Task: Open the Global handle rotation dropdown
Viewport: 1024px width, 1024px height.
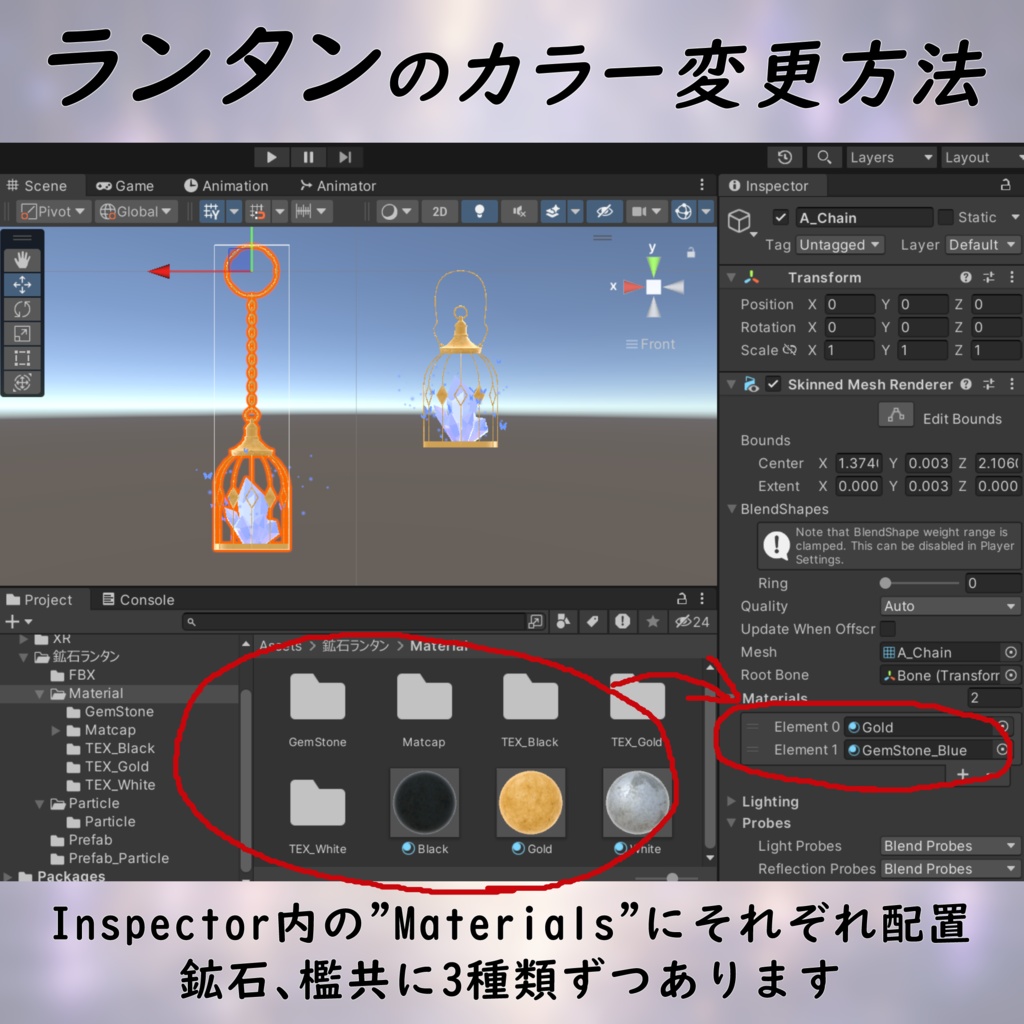Action: (x=136, y=212)
